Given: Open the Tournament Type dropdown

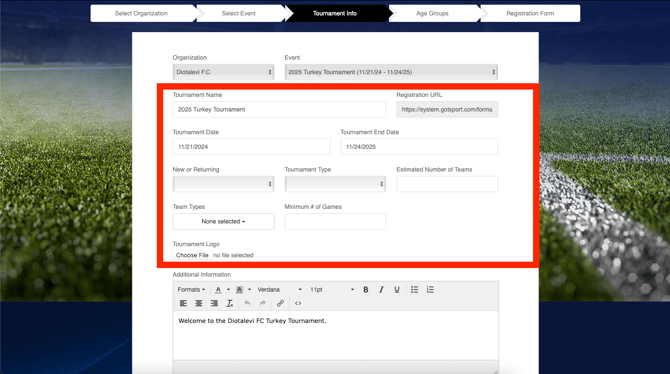Looking at the screenshot, I should point(335,184).
